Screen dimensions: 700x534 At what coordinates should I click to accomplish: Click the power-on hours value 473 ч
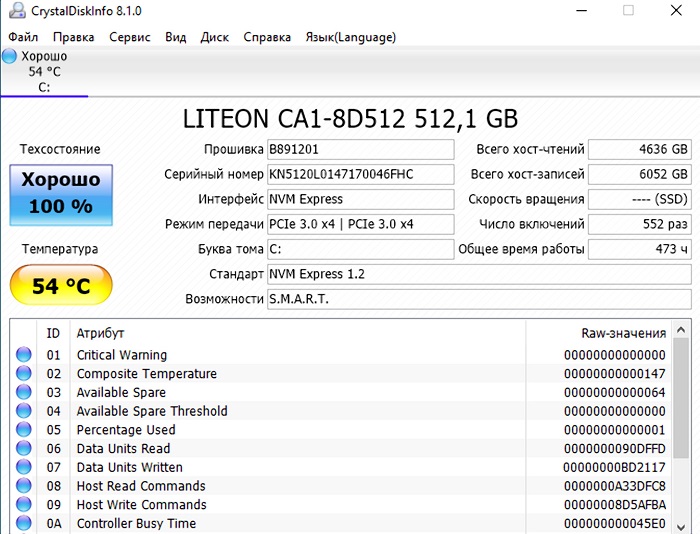(640, 249)
